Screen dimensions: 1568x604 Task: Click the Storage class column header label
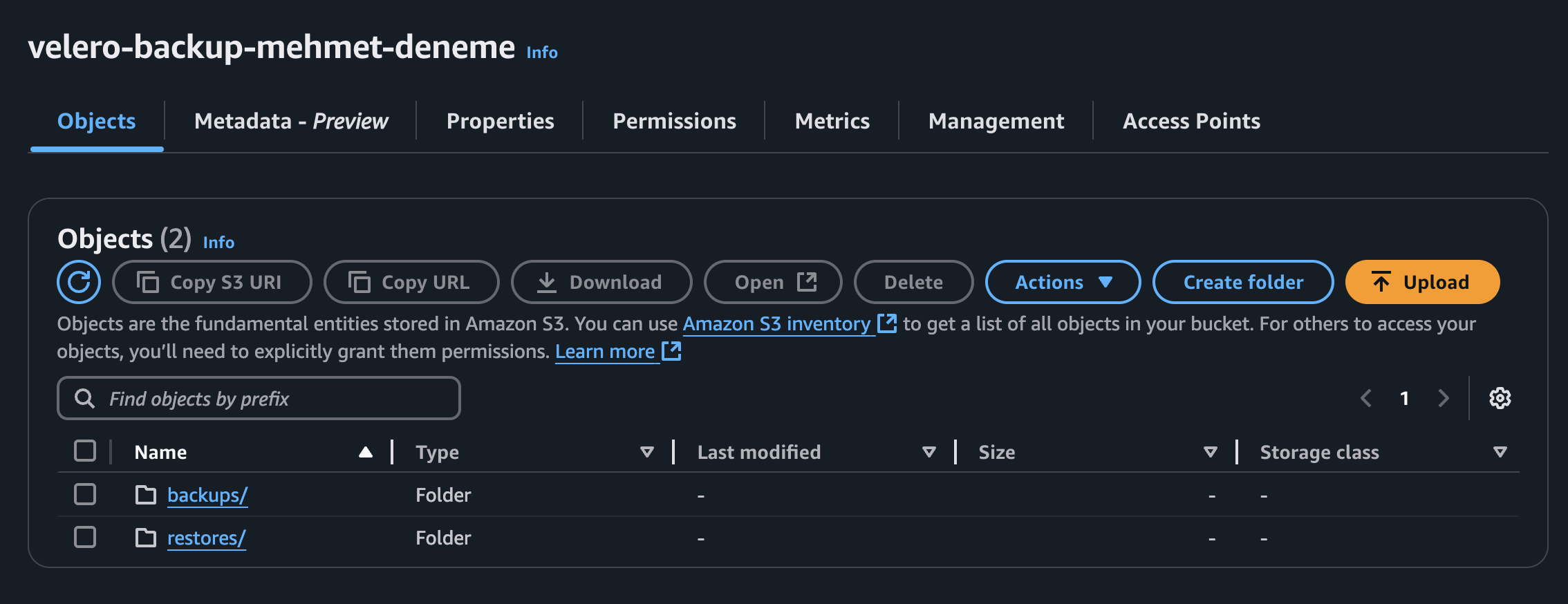pos(1319,452)
